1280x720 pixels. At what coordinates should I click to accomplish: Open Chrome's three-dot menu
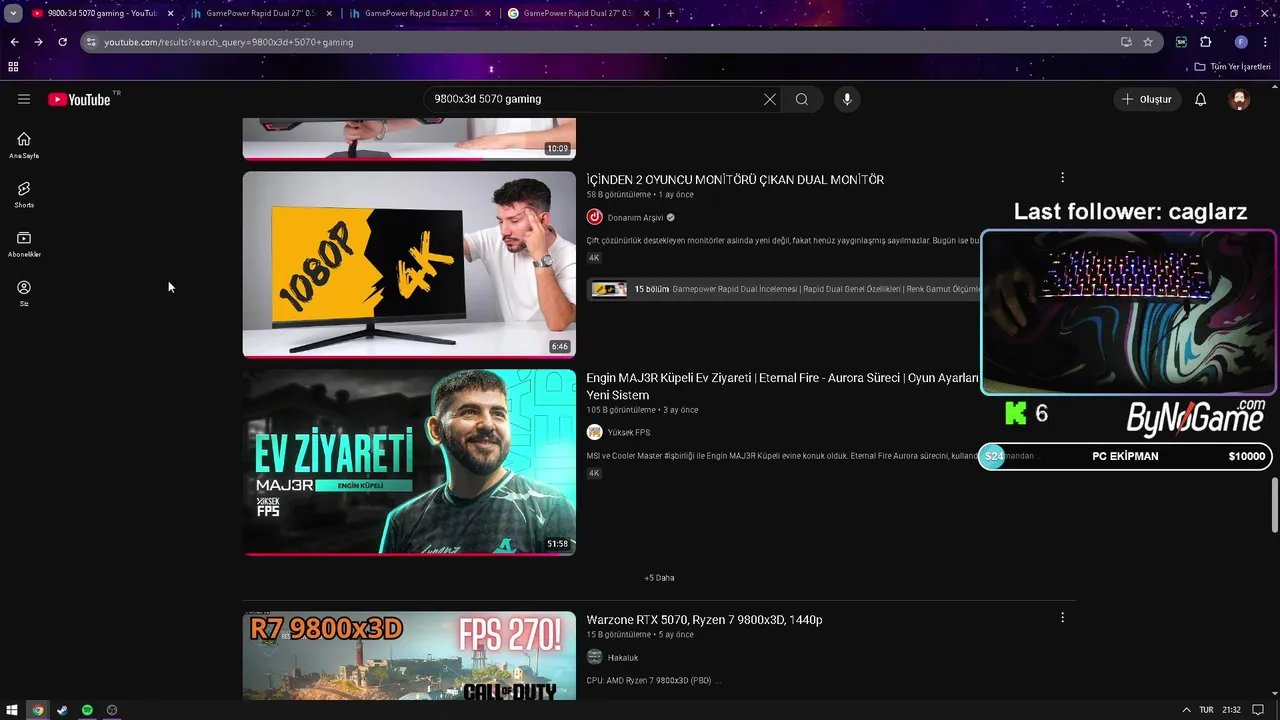click(x=1264, y=42)
